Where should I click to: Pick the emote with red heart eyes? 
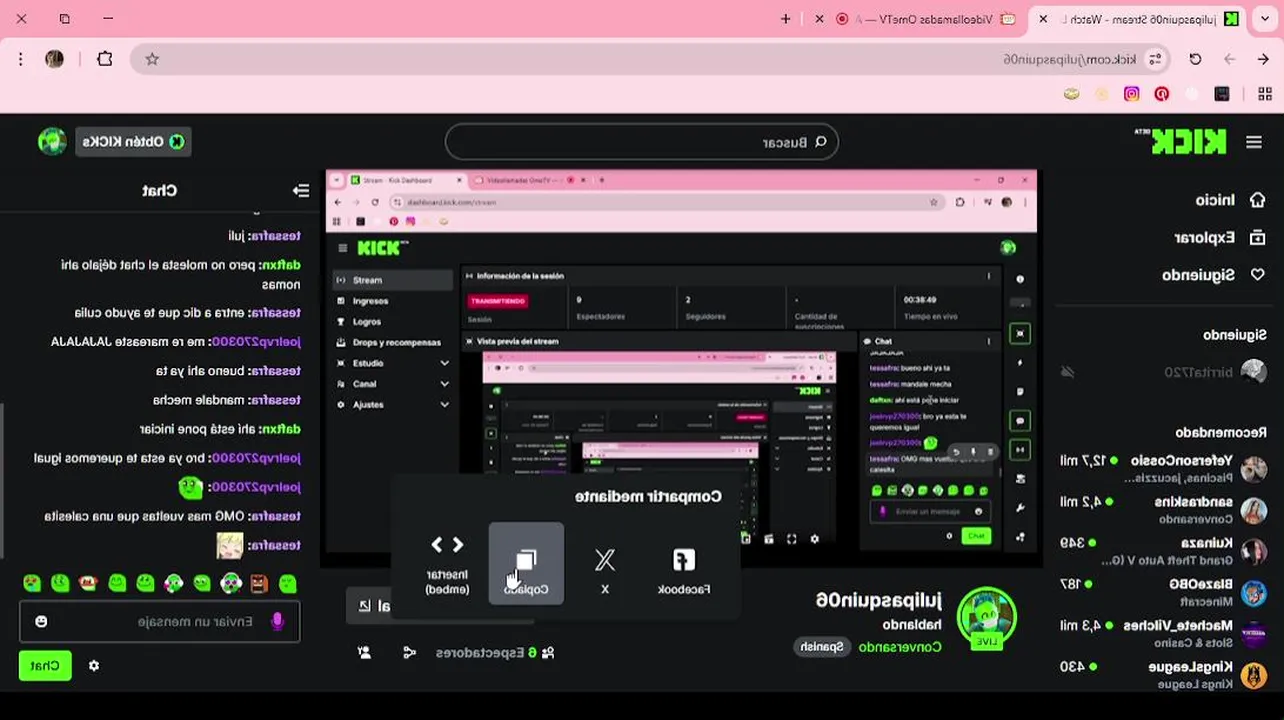pyautogui.click(x=32, y=583)
